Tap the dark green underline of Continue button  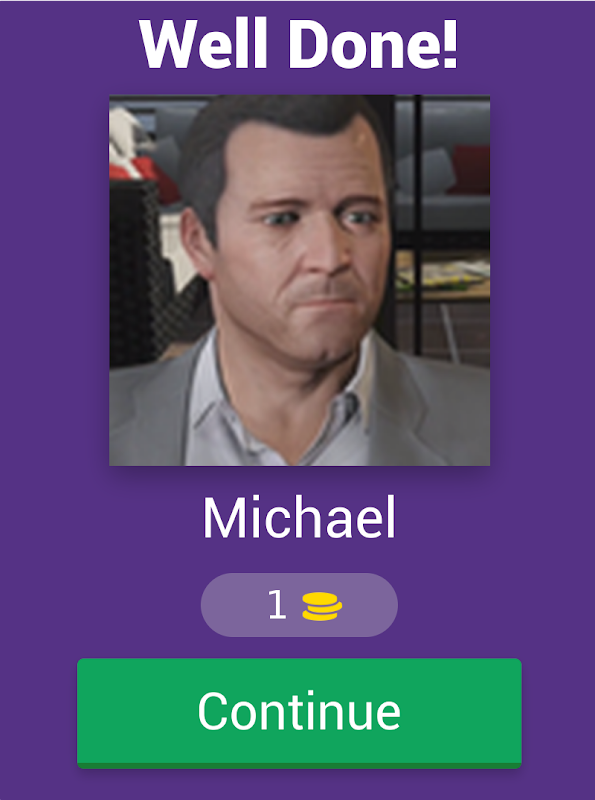point(299,765)
